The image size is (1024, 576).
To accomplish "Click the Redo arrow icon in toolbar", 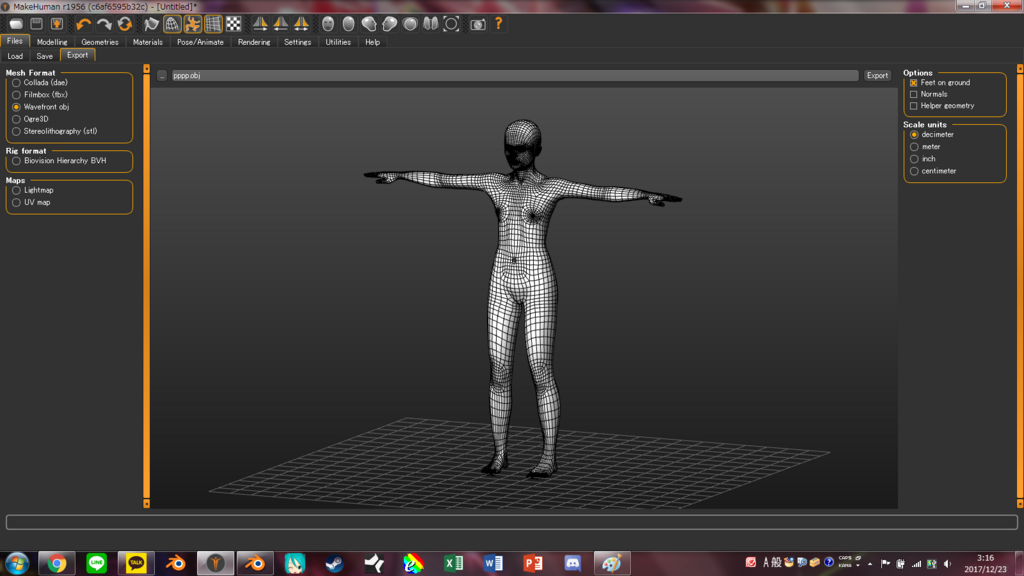I will coord(104,24).
